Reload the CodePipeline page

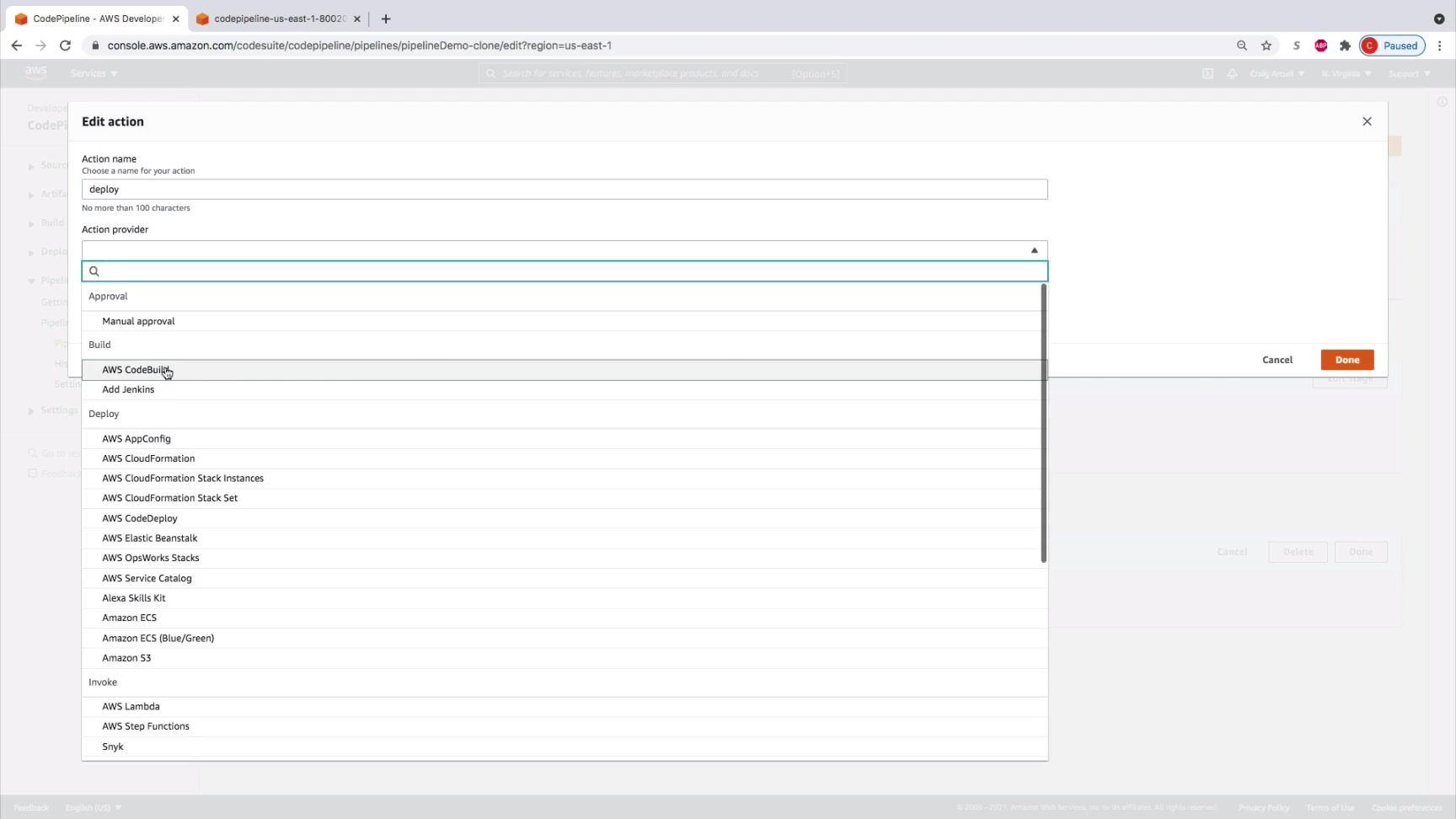(65, 45)
